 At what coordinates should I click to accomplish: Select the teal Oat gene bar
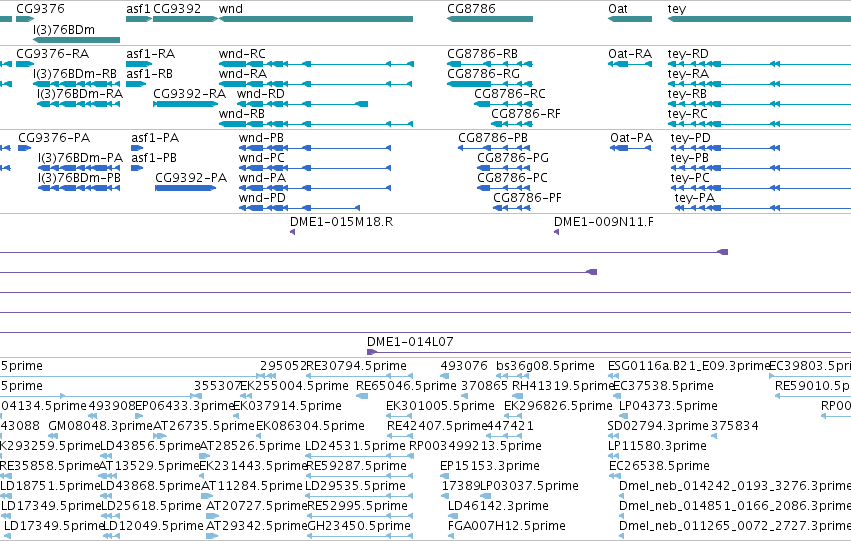pos(630,19)
